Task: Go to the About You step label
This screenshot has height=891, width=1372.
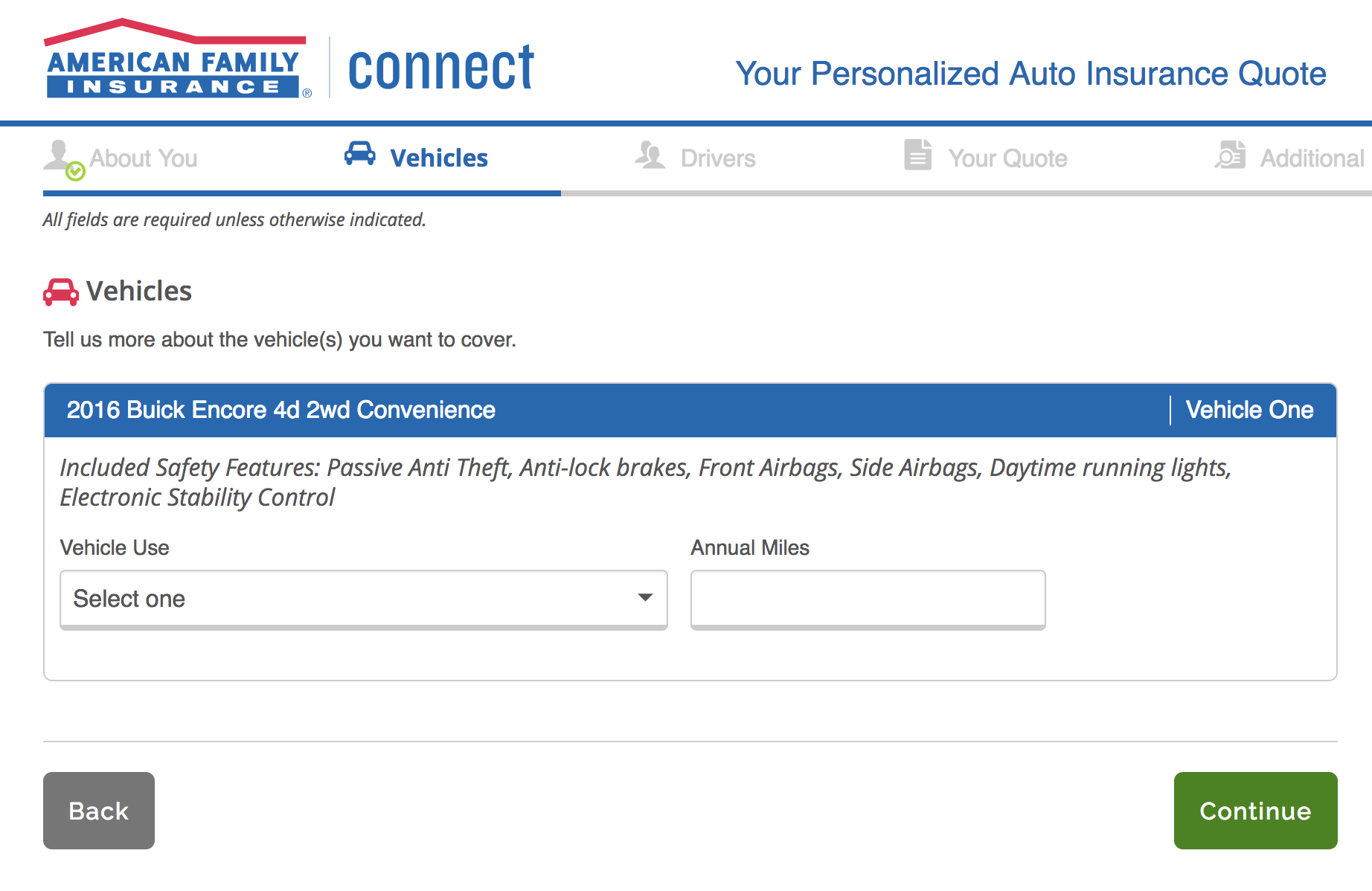Action: tap(144, 158)
